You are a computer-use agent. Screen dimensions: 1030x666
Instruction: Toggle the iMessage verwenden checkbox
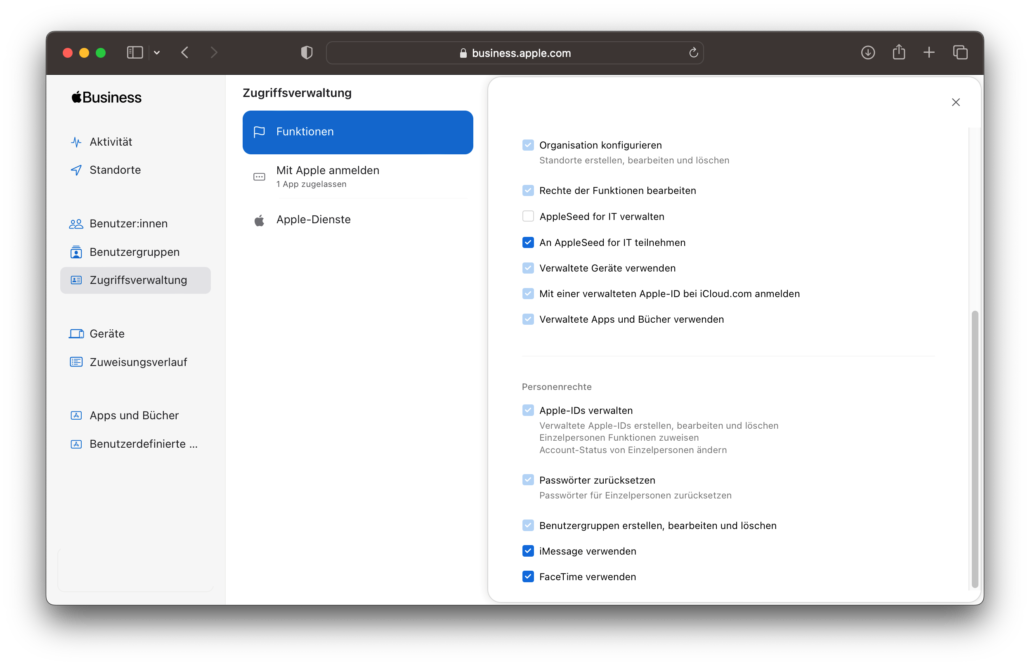(528, 551)
